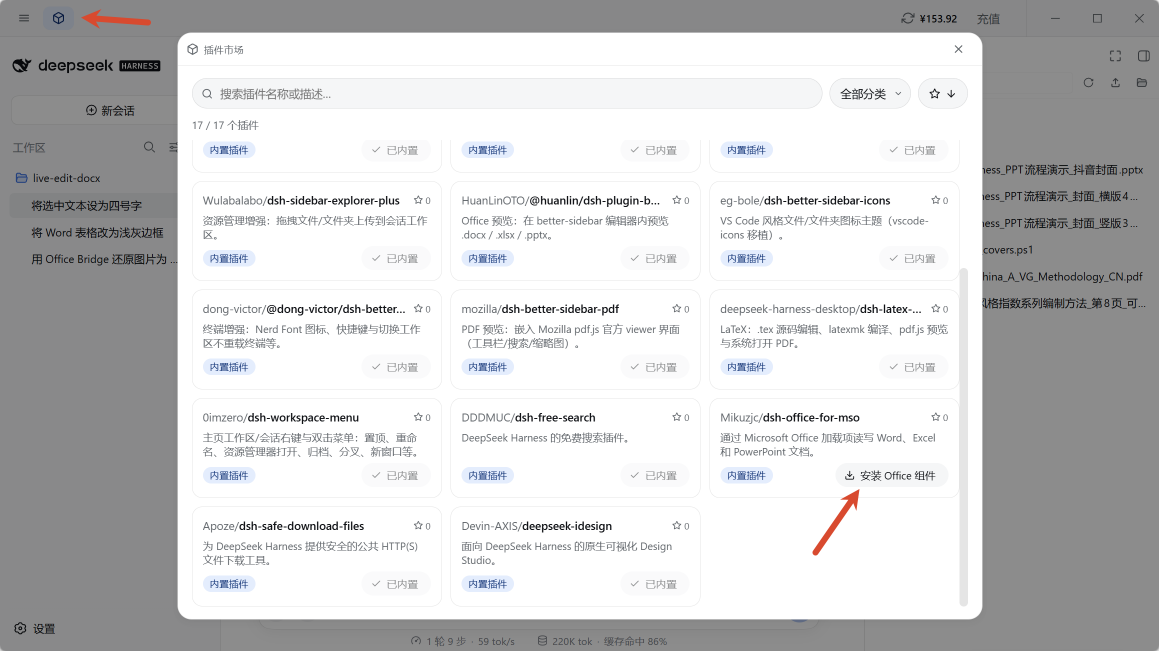Star the dsh-office-for-mso plugin

click(935, 417)
